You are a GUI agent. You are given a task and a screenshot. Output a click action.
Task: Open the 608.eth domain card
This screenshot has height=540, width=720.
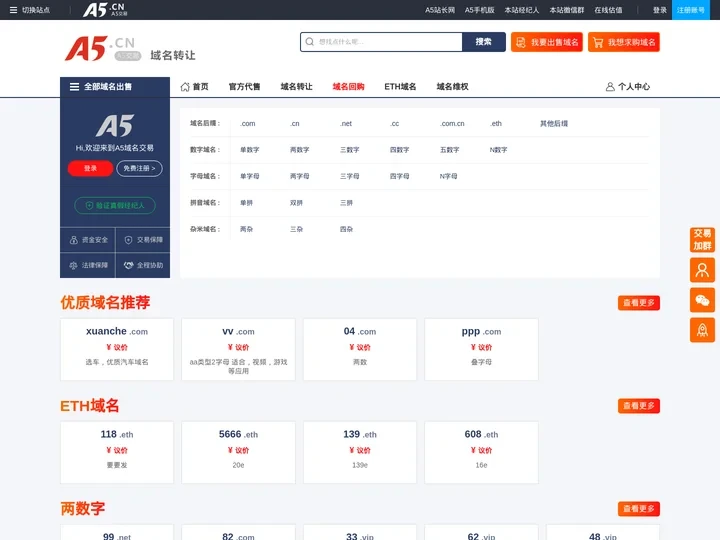(x=481, y=452)
